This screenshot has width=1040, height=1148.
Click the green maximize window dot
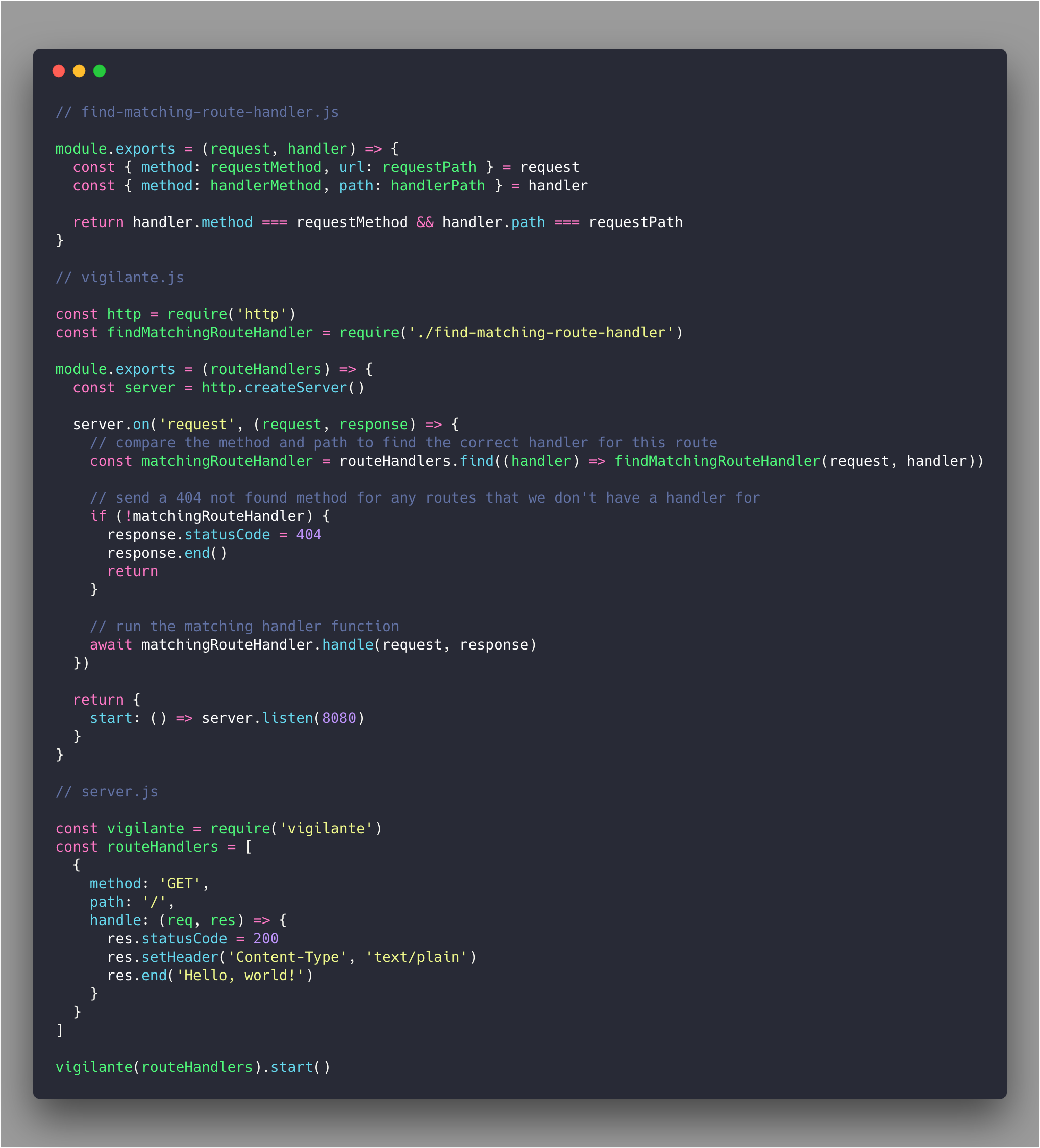(100, 70)
